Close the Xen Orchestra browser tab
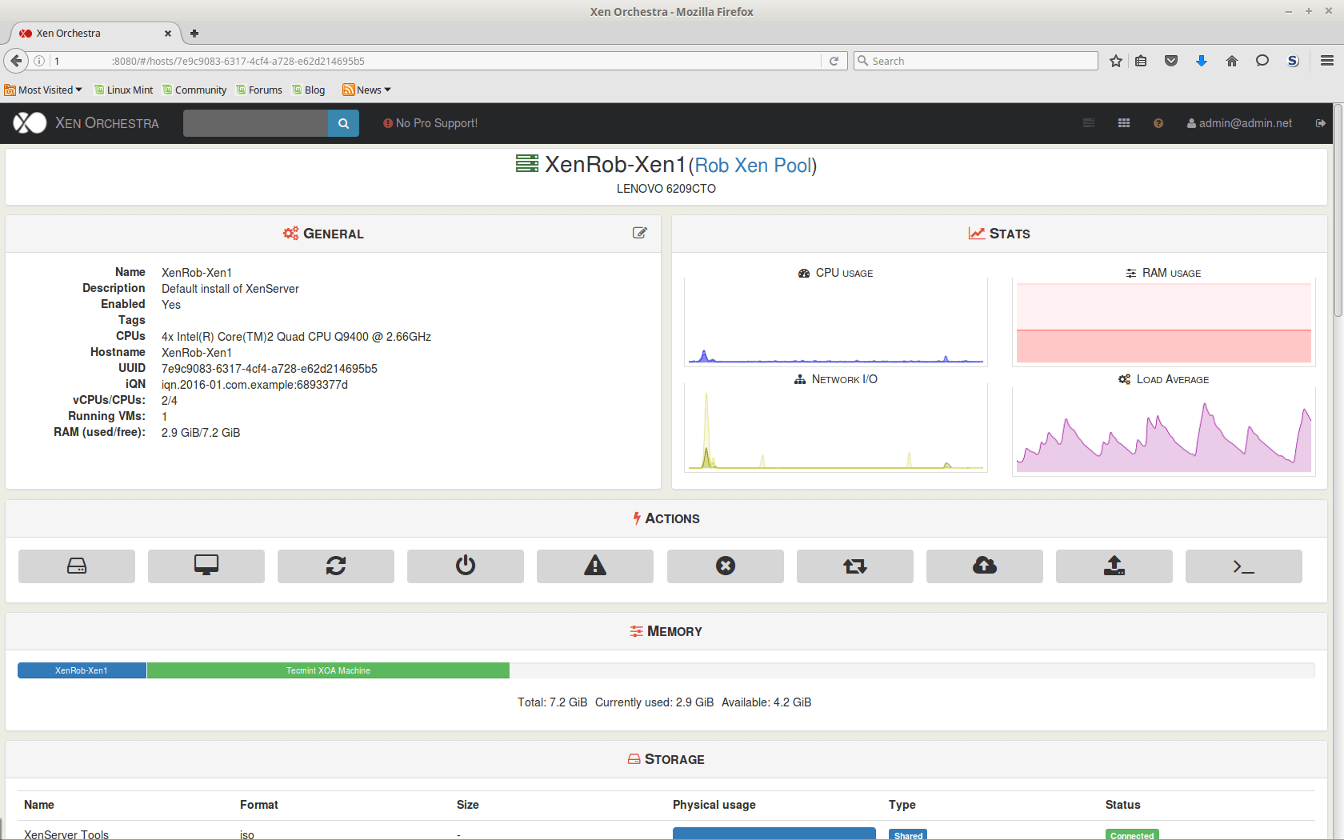Image resolution: width=1344 pixels, height=840 pixels. [x=168, y=33]
